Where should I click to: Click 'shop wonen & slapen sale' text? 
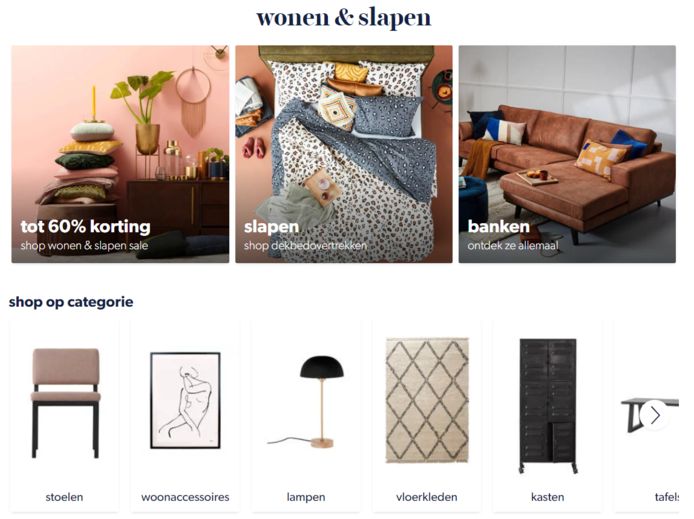(84, 246)
